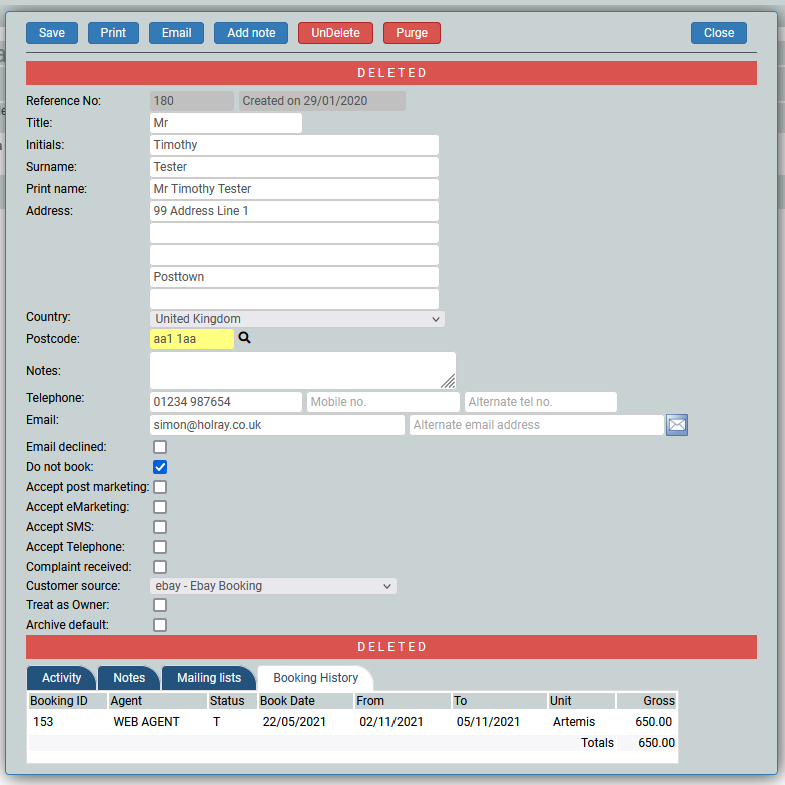Purge the deleted customer record

click(411, 33)
